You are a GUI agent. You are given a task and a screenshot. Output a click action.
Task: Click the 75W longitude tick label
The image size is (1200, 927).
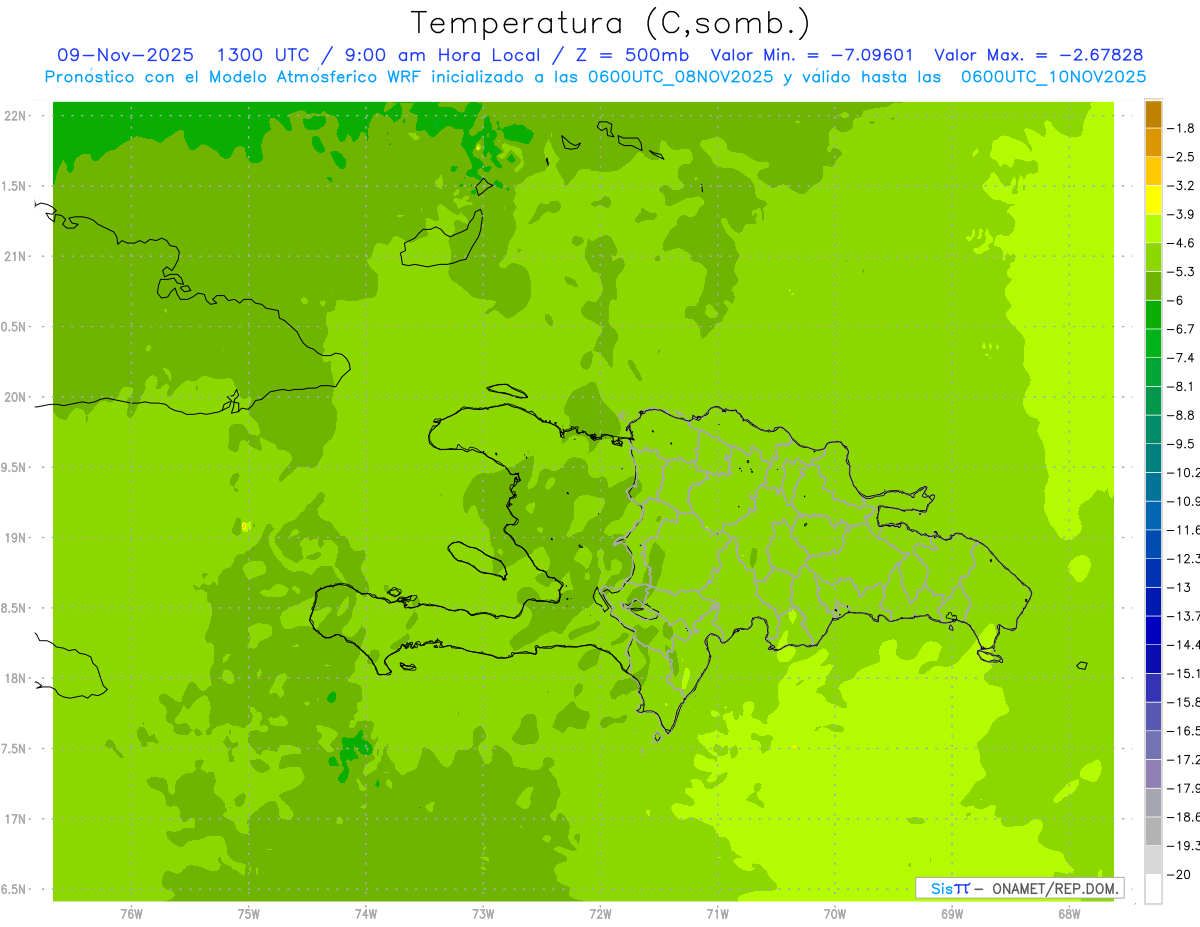pos(248,914)
